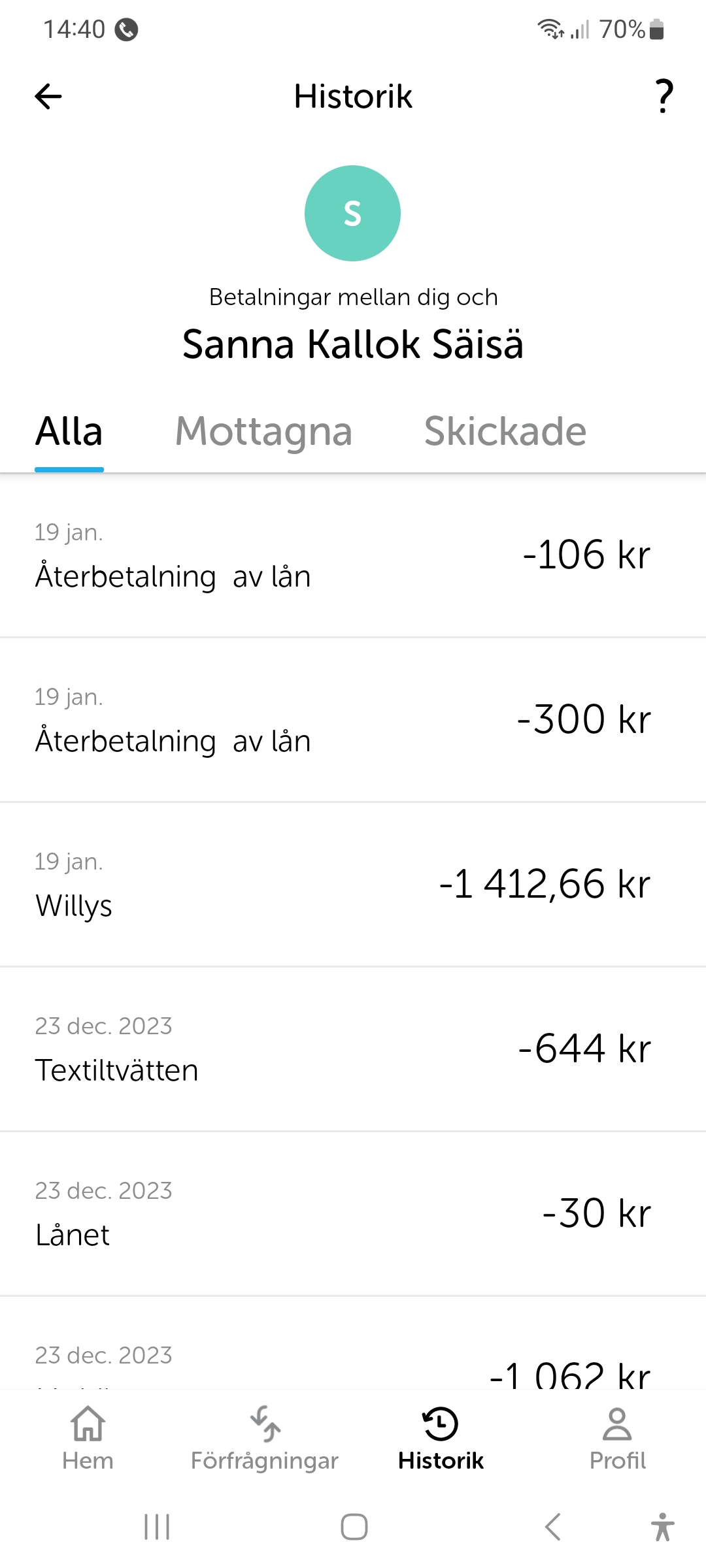Image resolution: width=706 pixels, height=1568 pixels.
Task: Open the Lånet -30 kr payment
Action: click(x=353, y=1214)
